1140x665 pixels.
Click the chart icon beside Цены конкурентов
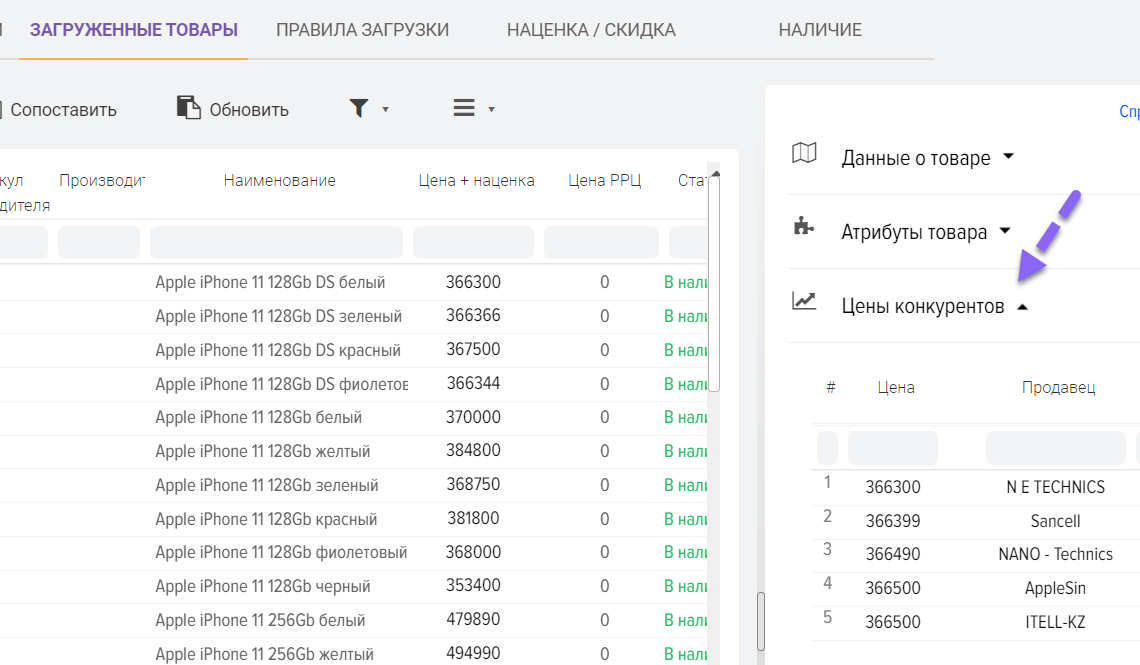804,300
